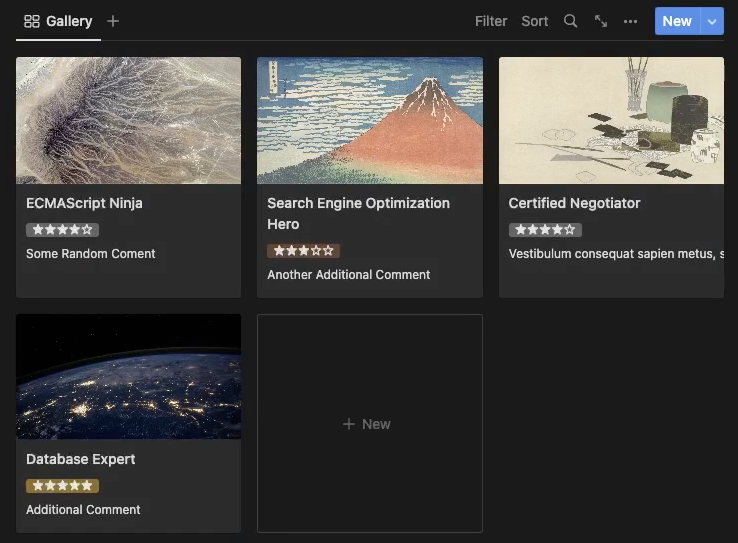Click the Earth at night thumbnail

click(128, 377)
